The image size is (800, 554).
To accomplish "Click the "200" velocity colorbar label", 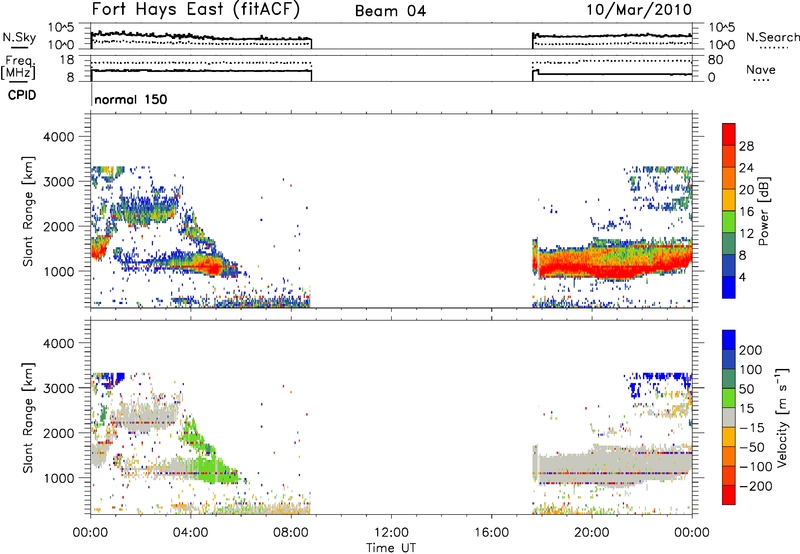I will click(751, 350).
